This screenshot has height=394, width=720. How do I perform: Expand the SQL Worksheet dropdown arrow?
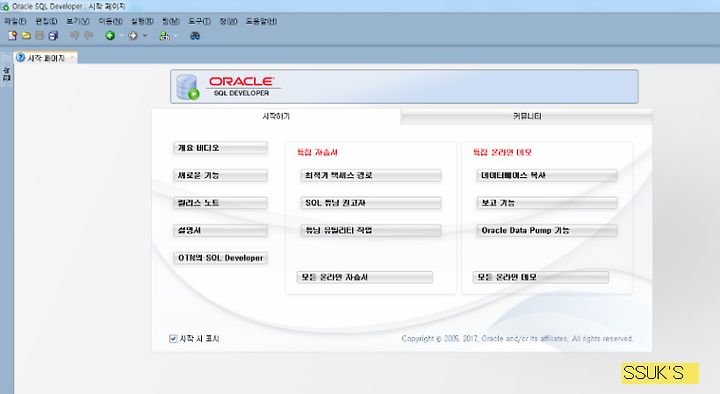click(x=176, y=36)
